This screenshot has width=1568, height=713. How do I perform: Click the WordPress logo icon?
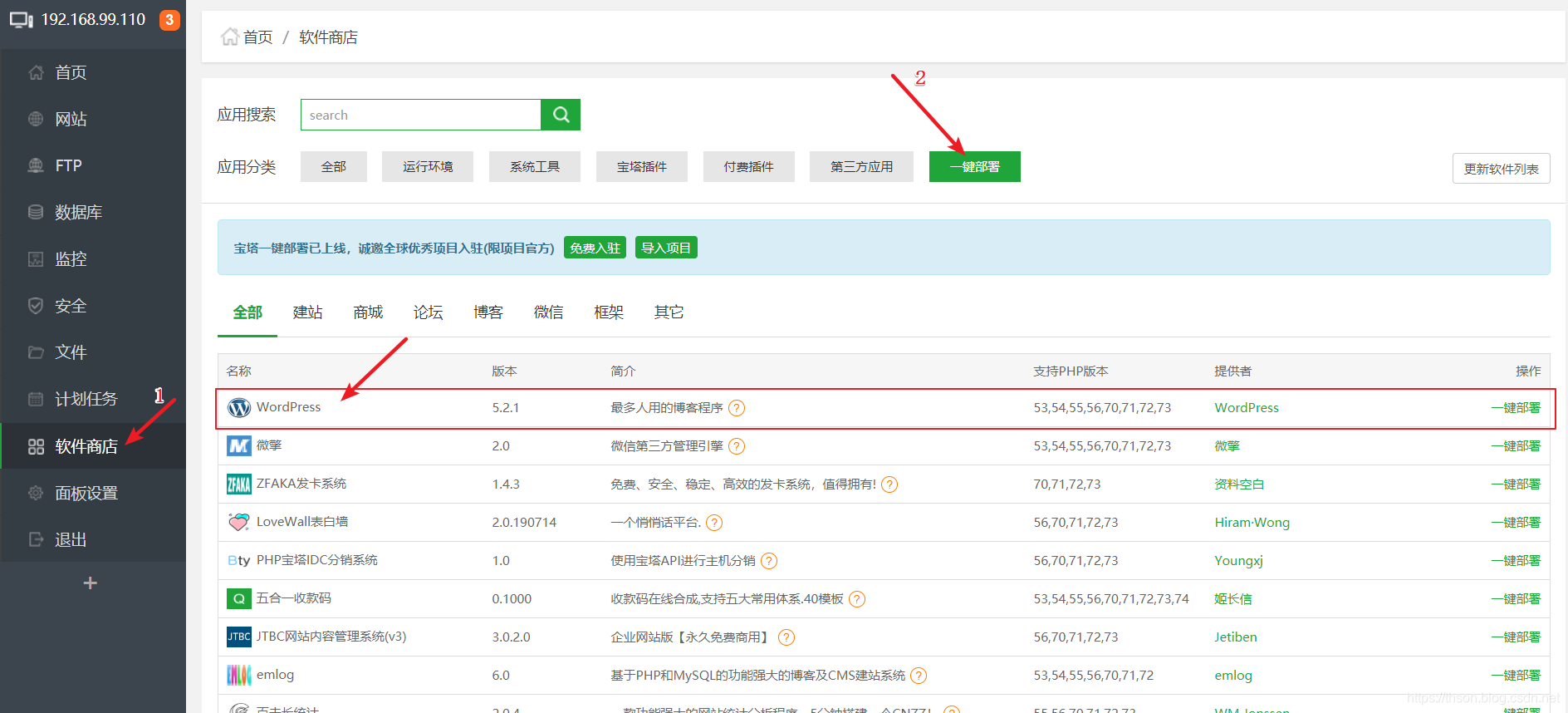pos(239,407)
